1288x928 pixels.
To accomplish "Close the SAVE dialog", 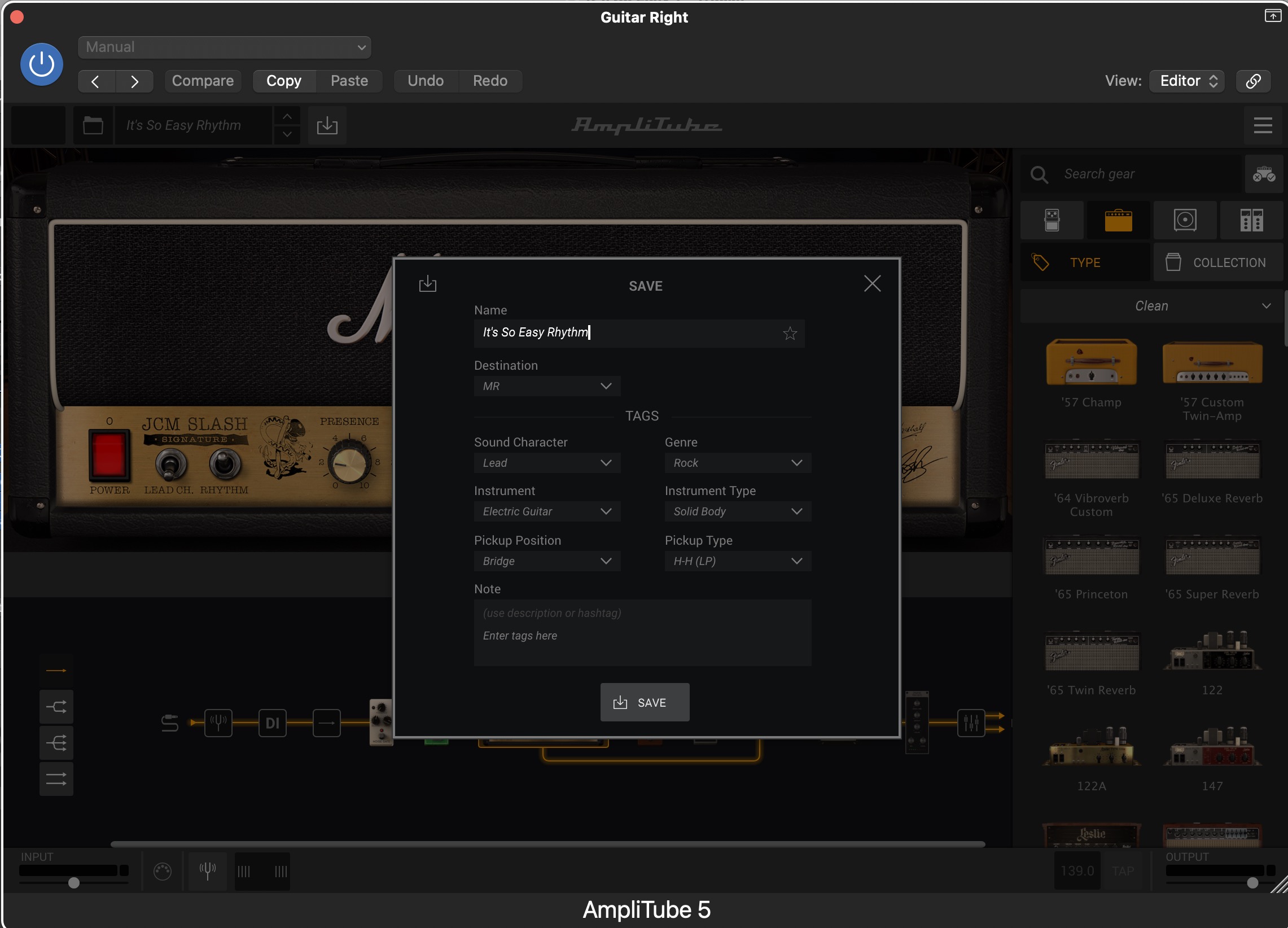I will click(x=872, y=283).
